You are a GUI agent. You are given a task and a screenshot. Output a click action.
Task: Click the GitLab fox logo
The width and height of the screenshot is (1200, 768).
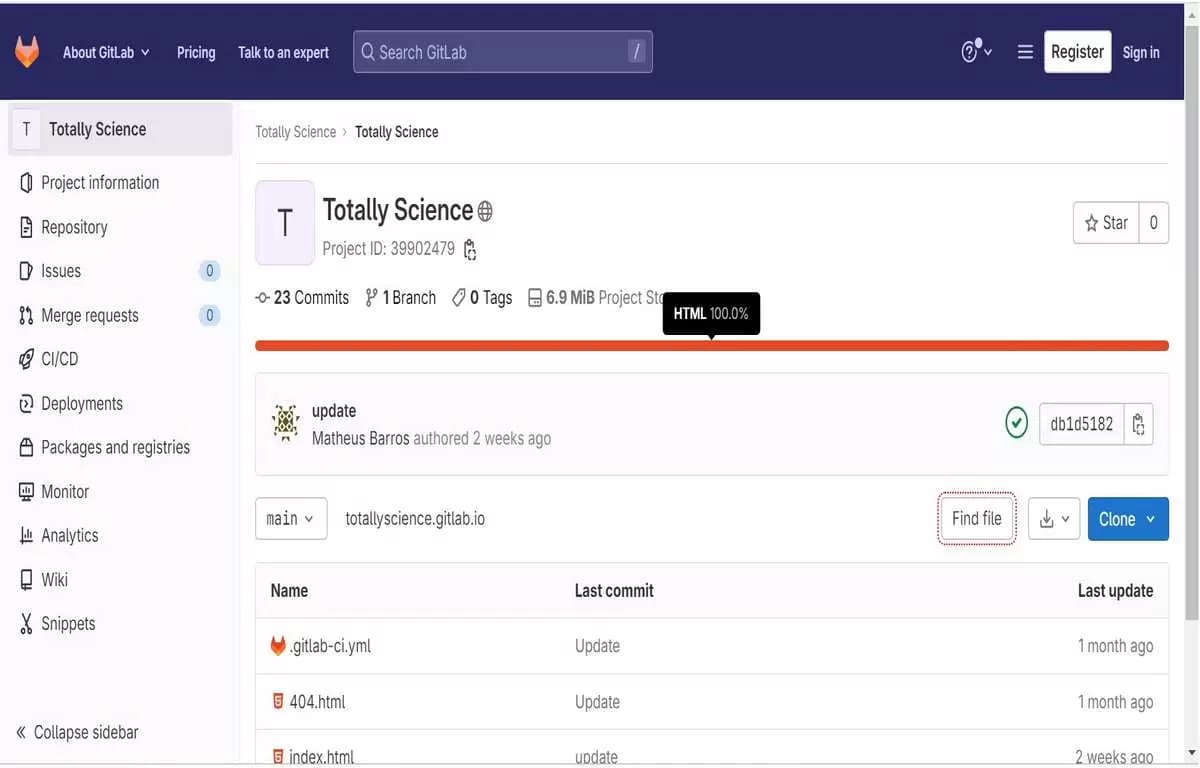[26, 50]
